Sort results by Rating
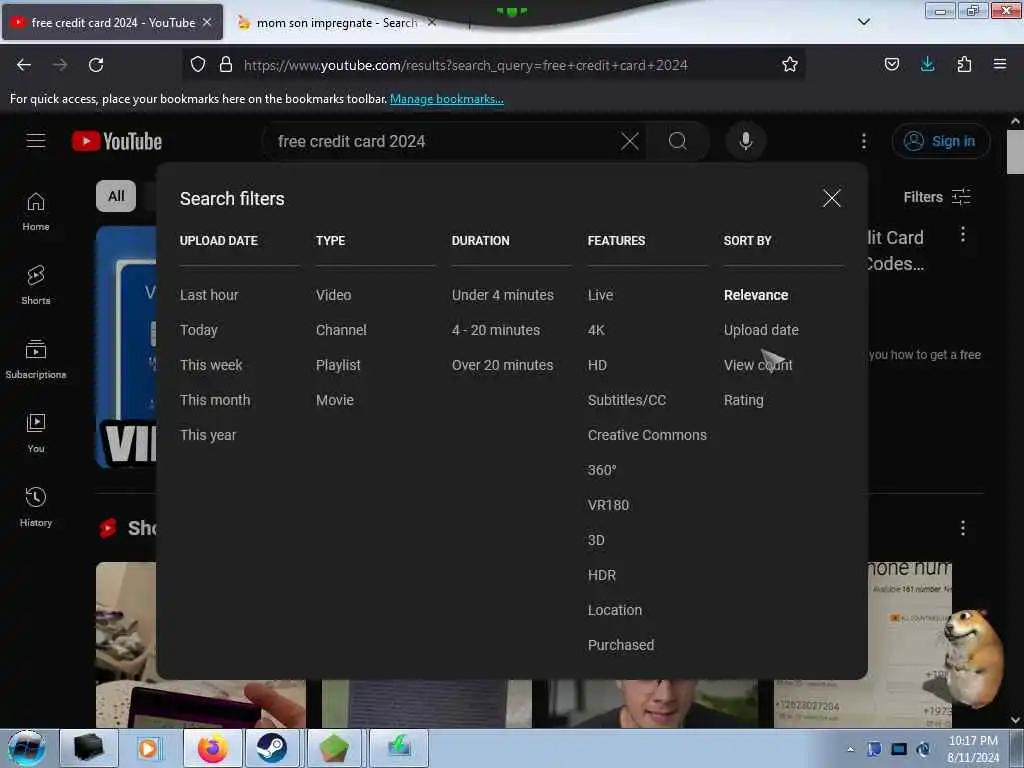 point(743,400)
